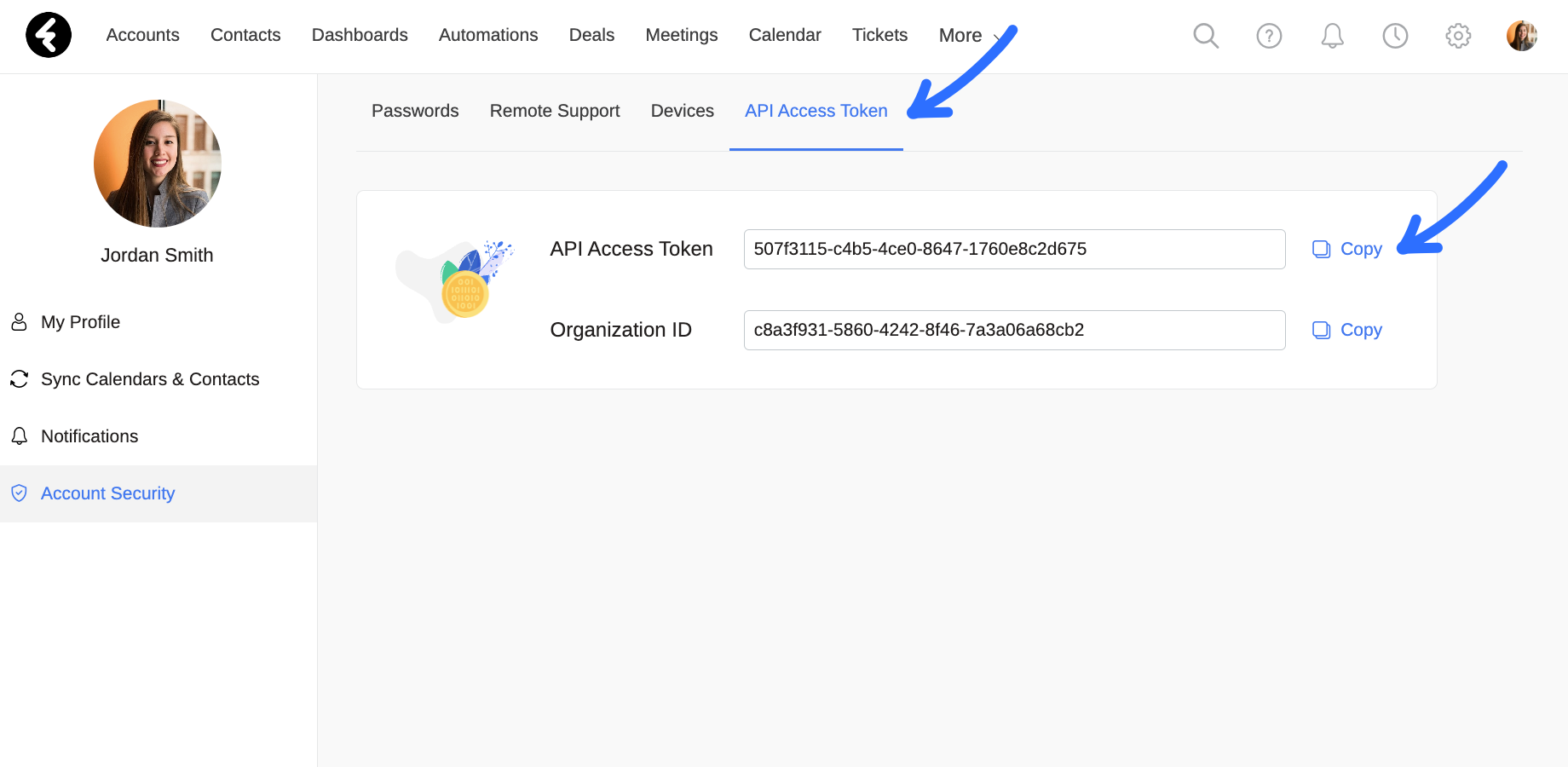Screen dimensions: 1568x767
Task: Expand the More dropdown menu
Action: 970,35
